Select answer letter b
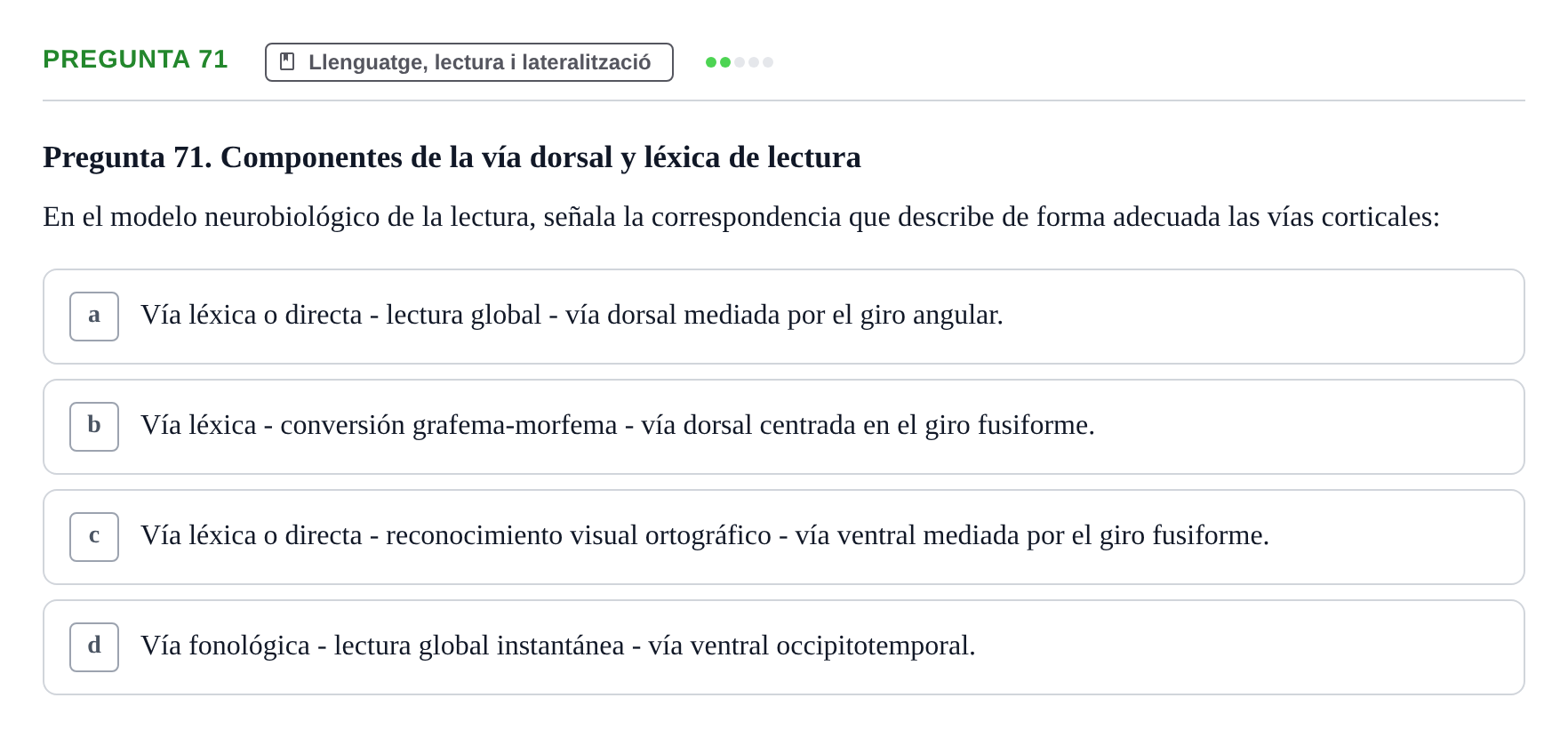Screen dimensions: 1568x738 [94, 427]
